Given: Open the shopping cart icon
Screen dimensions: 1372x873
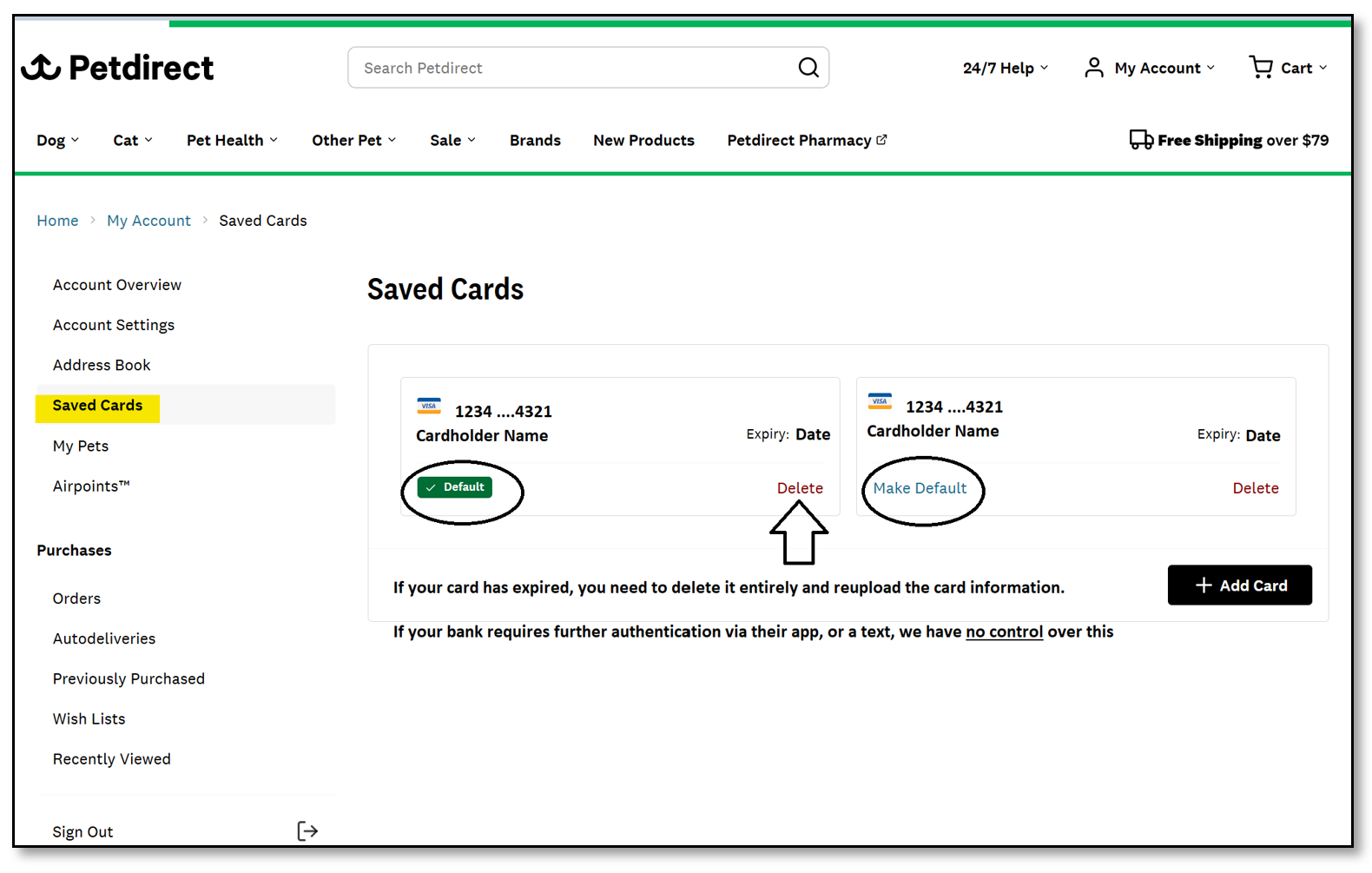Looking at the screenshot, I should pyautogui.click(x=1261, y=67).
